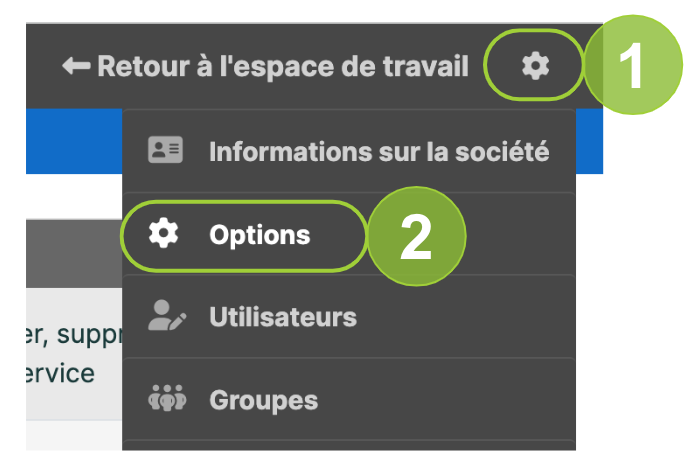The height and width of the screenshot is (464, 696).
Task: Click the left arrow back icon
Action: [76, 66]
